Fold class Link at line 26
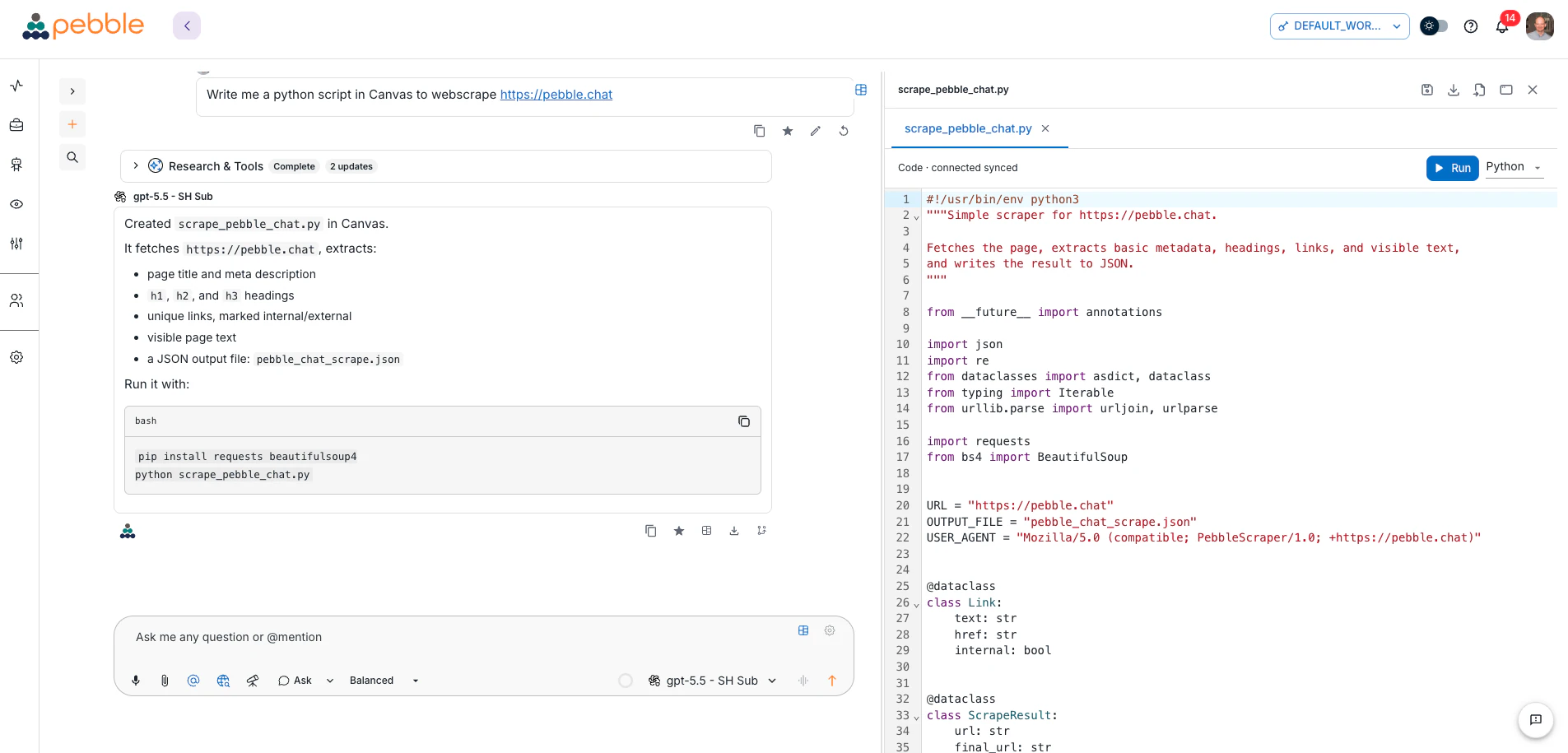1568x753 pixels. point(916,605)
